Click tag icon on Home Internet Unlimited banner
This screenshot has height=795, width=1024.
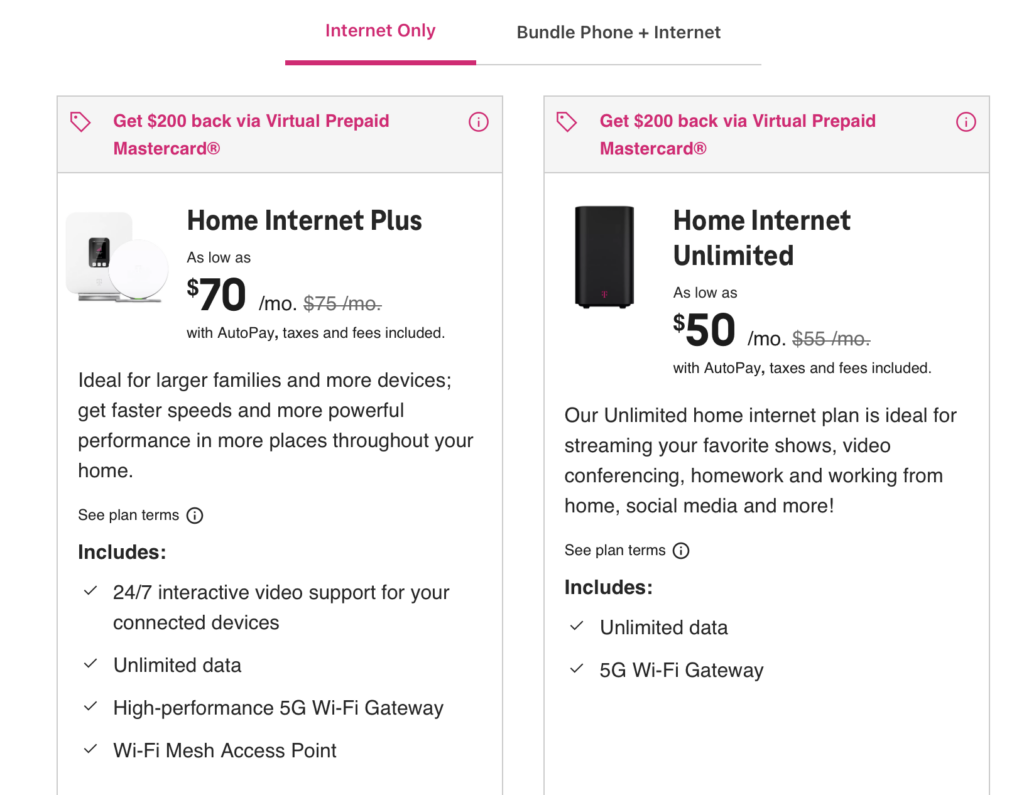(x=567, y=122)
